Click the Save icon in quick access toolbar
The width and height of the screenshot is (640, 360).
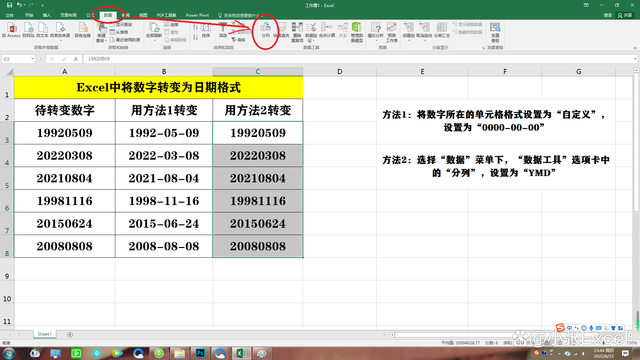(x=9, y=5)
